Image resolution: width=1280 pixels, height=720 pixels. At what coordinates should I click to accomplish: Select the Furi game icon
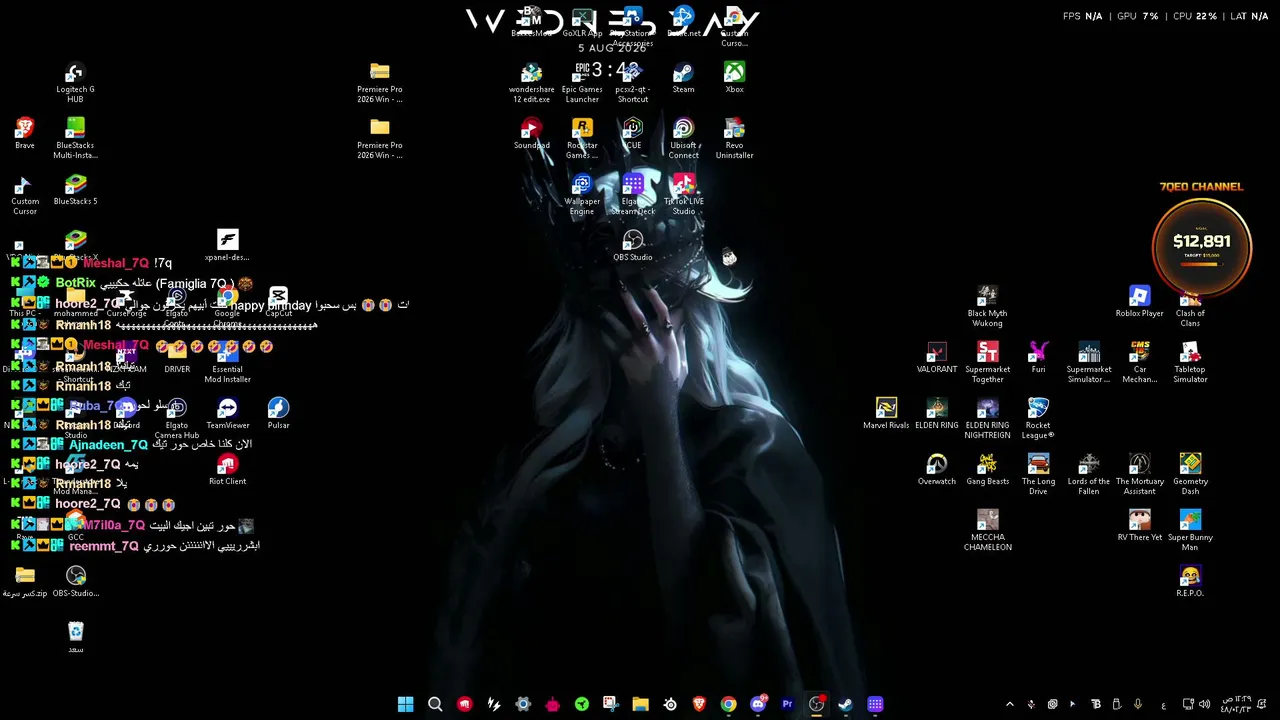[x=1039, y=357]
